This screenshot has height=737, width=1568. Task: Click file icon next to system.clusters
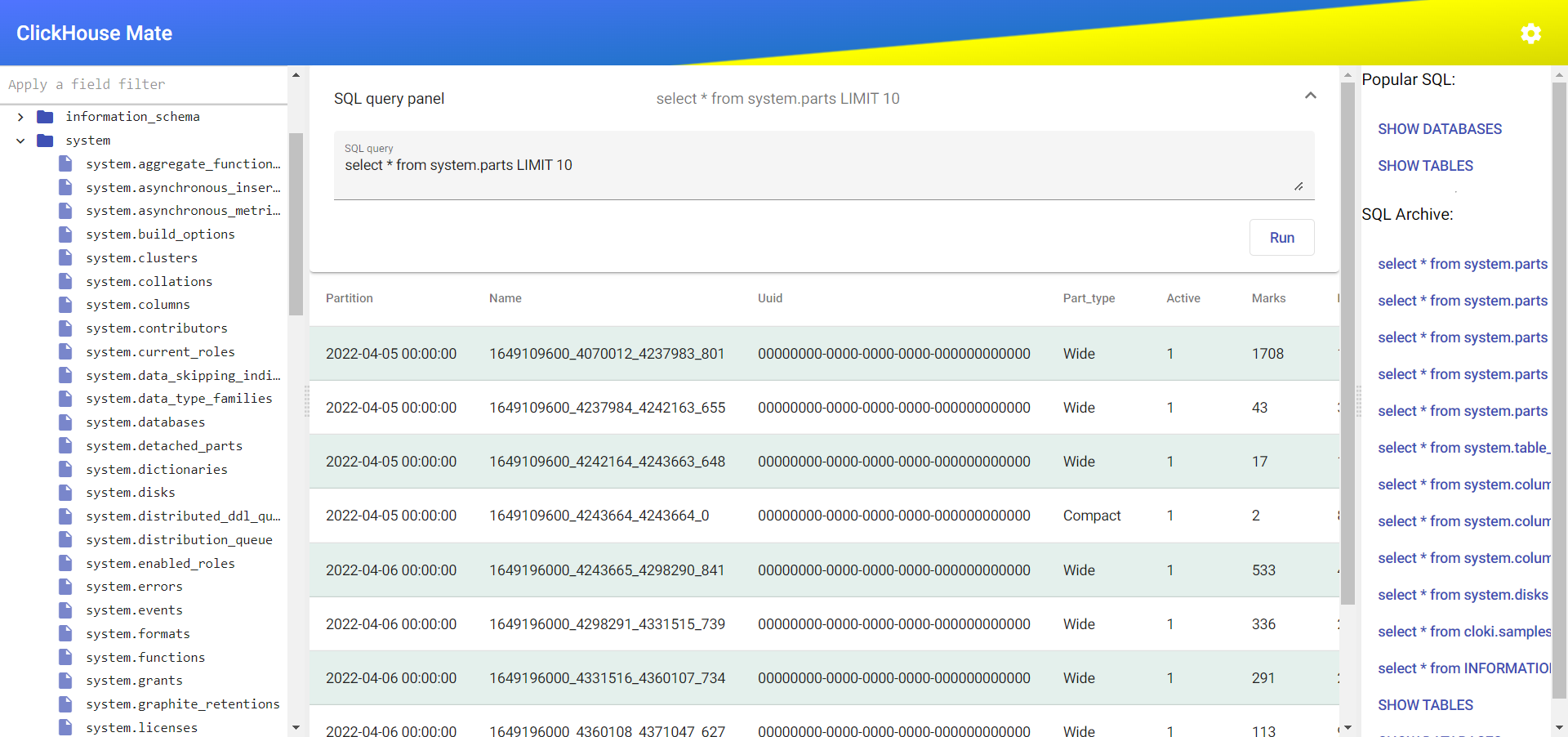[x=65, y=257]
